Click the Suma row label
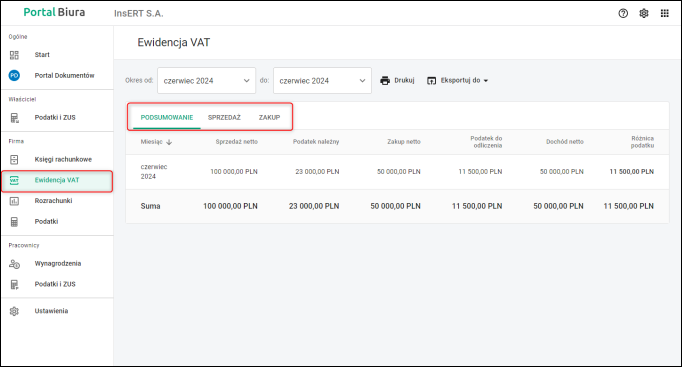This screenshot has width=682, height=367. (x=150, y=206)
